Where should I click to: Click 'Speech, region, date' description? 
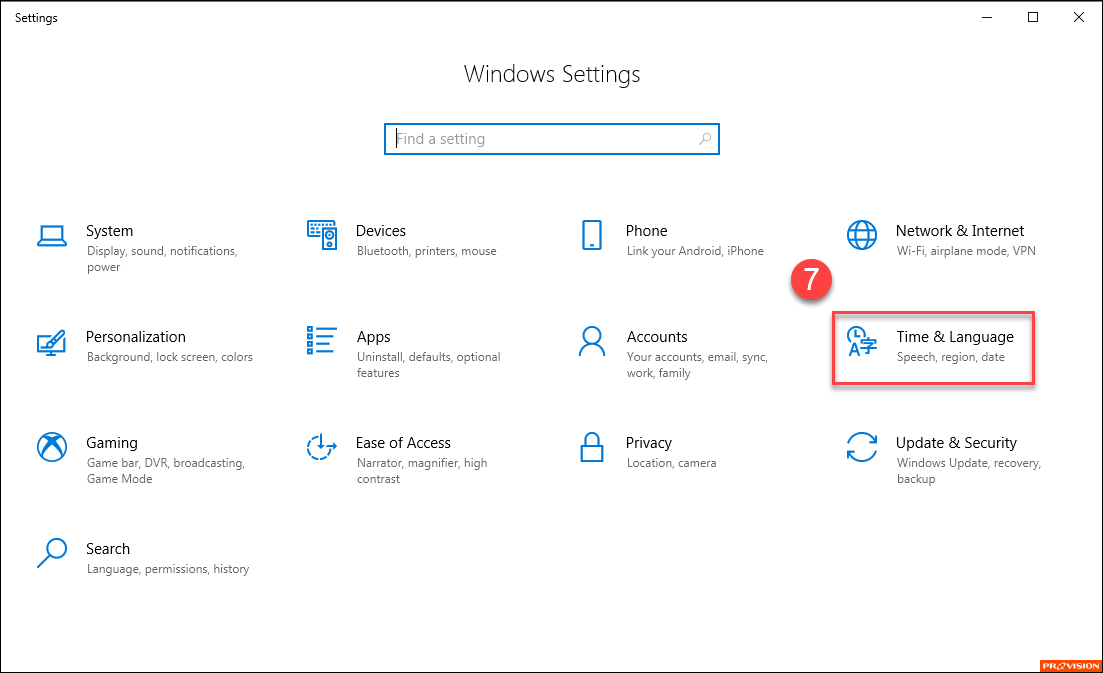[x=950, y=357]
